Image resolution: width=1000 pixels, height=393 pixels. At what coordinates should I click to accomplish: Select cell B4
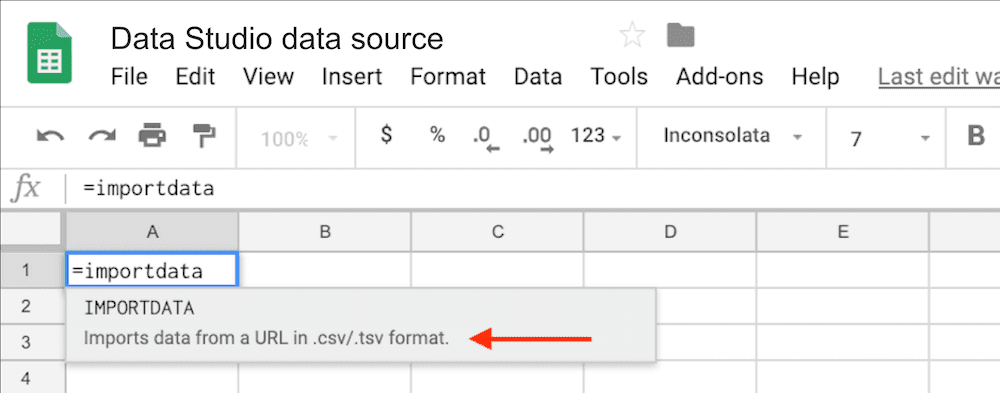click(x=325, y=379)
